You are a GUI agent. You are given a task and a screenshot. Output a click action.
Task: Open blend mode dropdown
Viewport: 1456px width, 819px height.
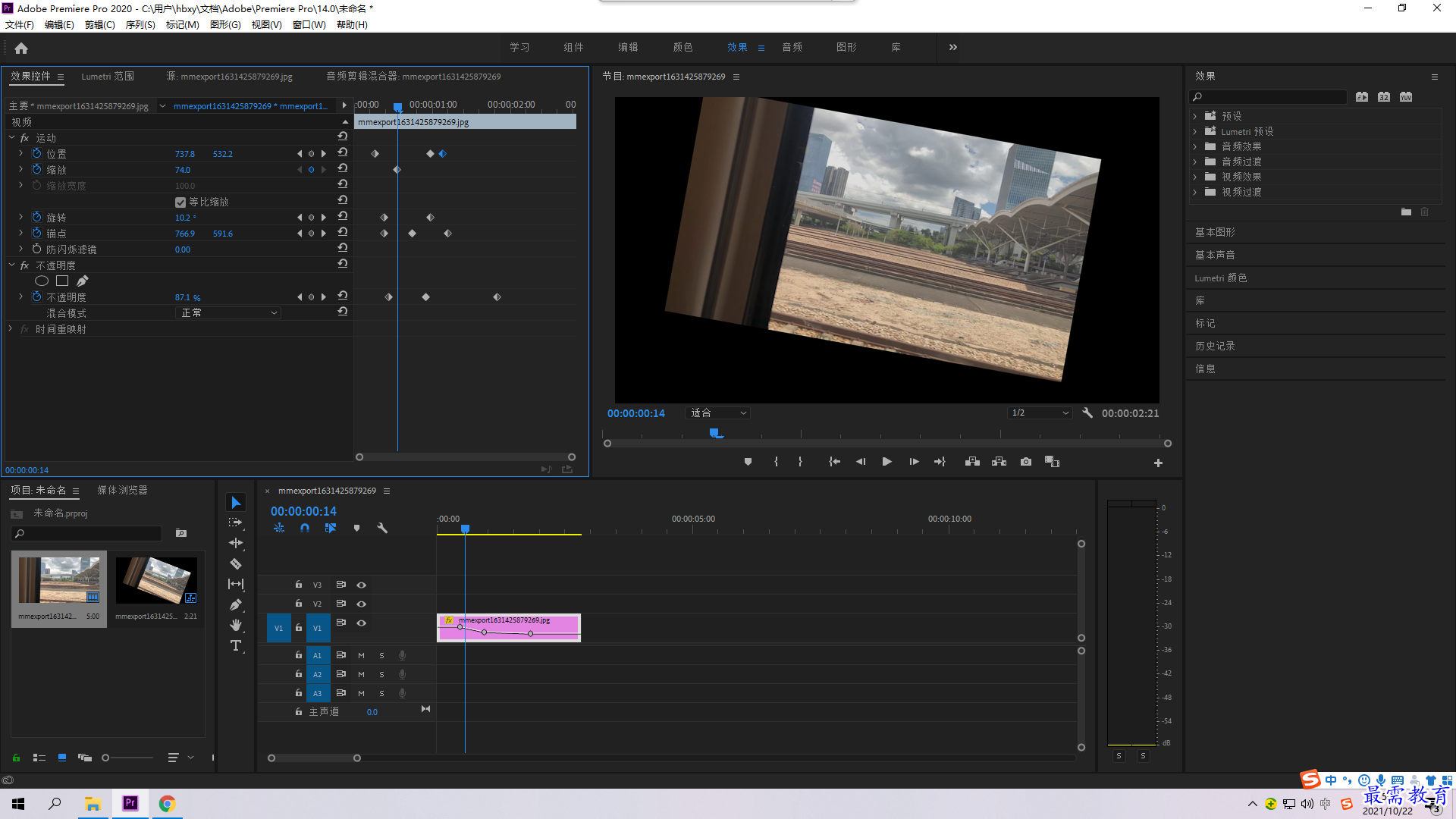click(229, 312)
